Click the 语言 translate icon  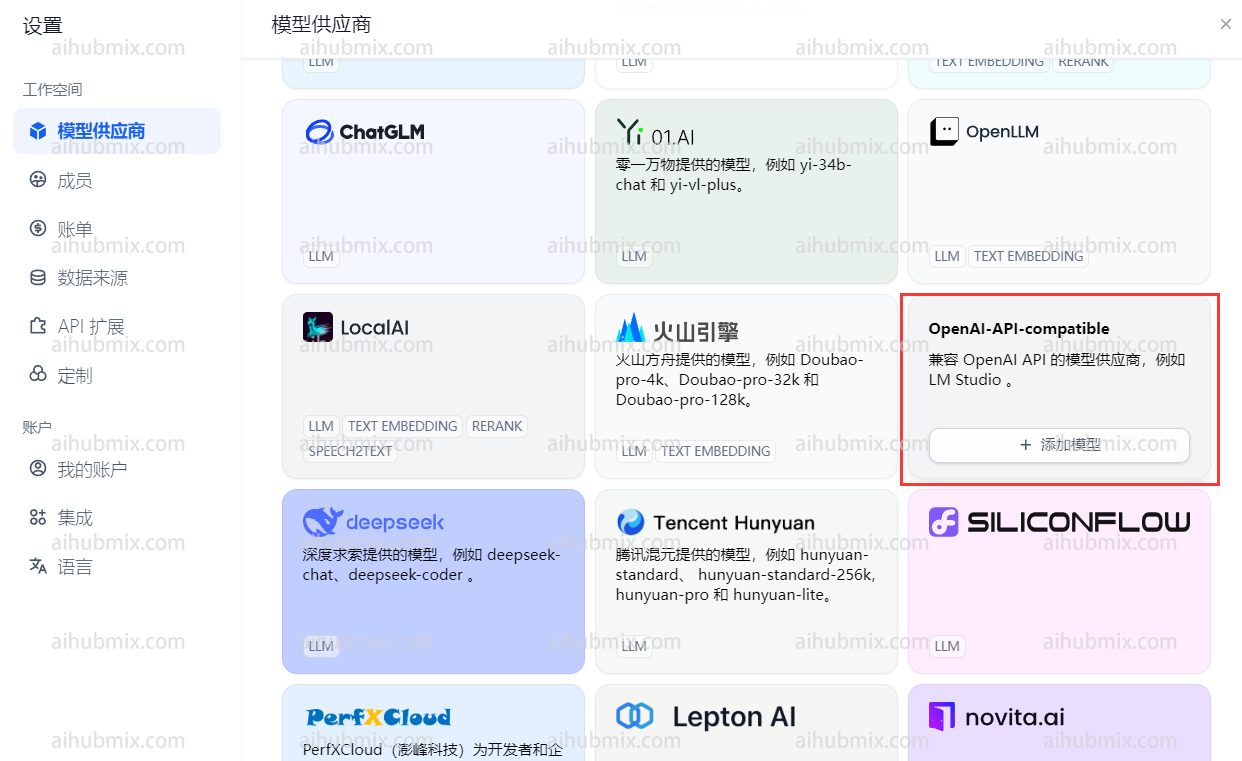click(x=38, y=566)
